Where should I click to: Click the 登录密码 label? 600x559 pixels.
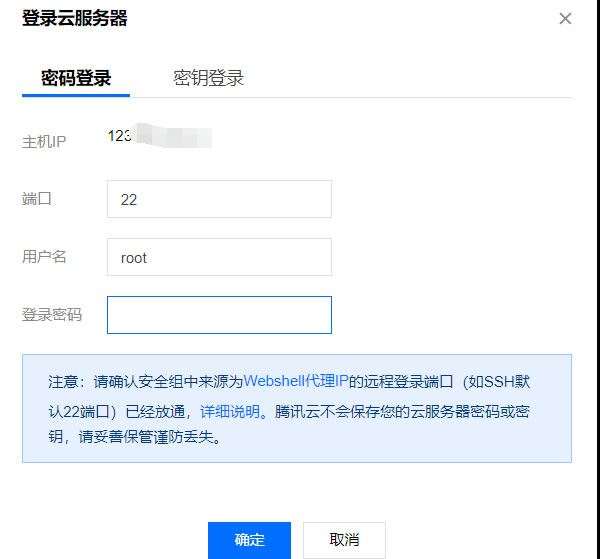(52, 315)
